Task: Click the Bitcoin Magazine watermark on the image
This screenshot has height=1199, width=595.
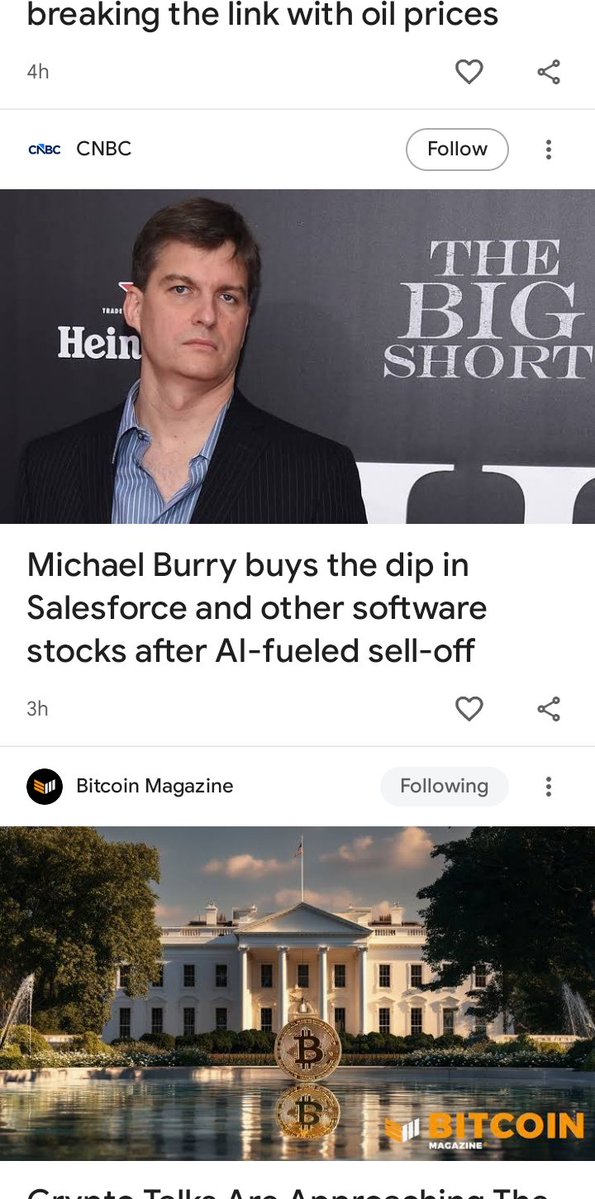Action: pos(483,1129)
